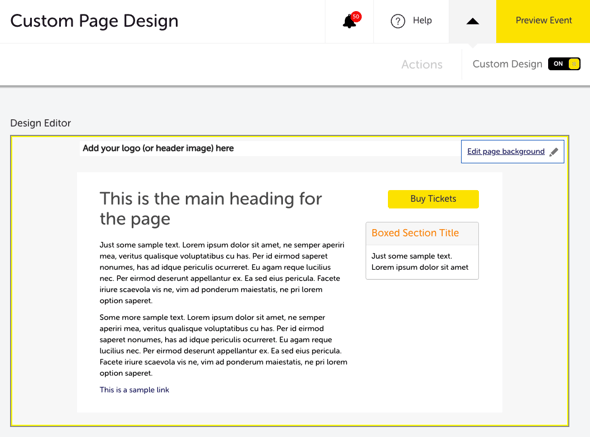The image size is (590, 437).
Task: Open the Help link in header
Action: click(x=422, y=20)
